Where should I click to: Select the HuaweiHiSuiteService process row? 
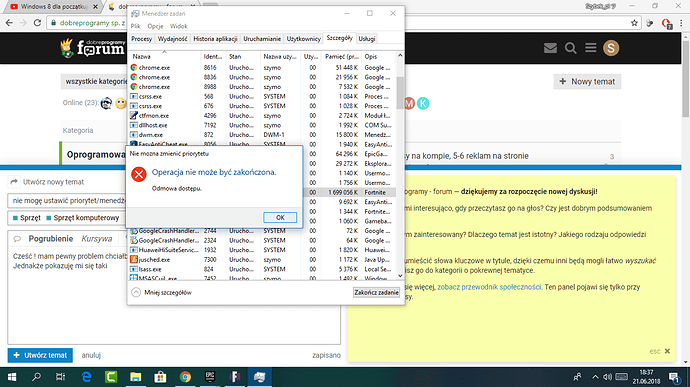click(262, 250)
